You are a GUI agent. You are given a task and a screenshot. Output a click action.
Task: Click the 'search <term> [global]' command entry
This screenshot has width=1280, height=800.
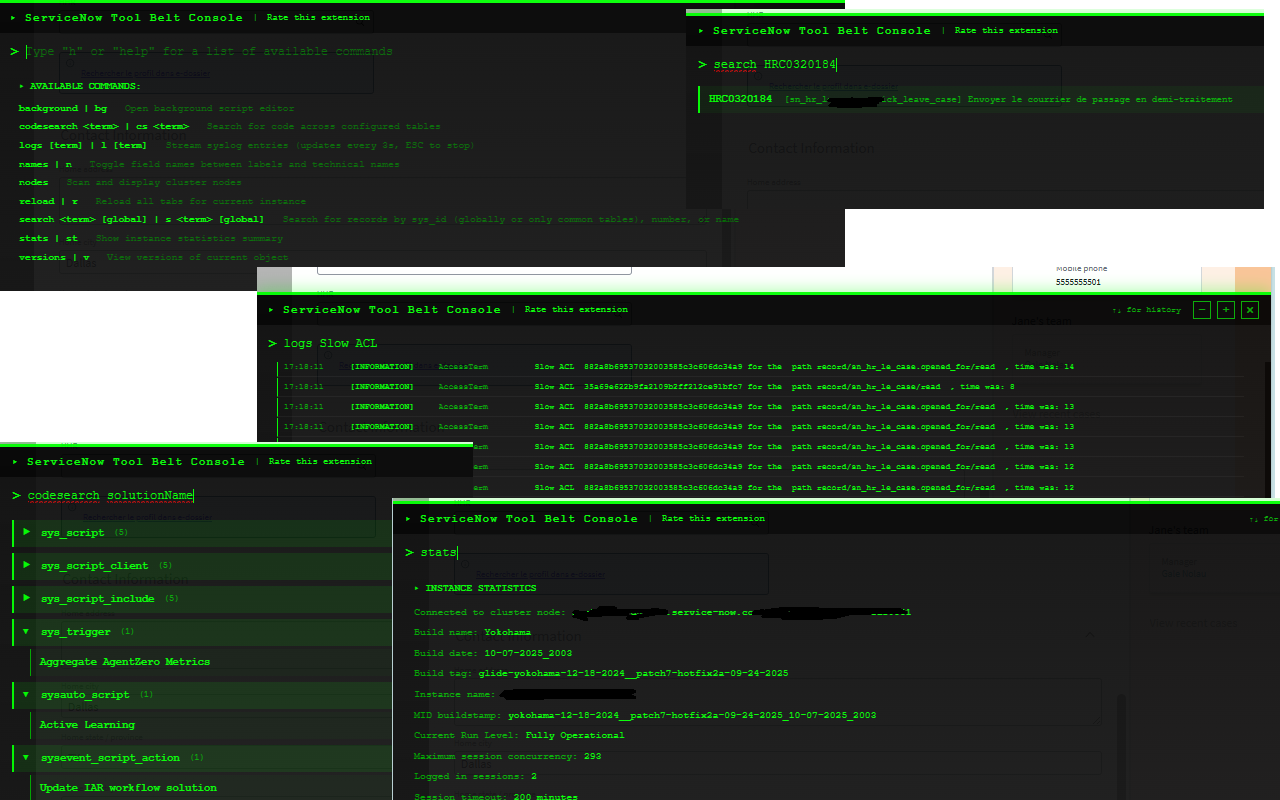pyautogui.click(x=379, y=220)
